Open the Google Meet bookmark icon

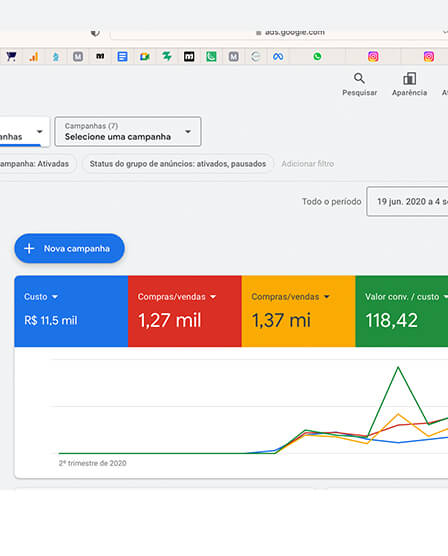tap(144, 57)
